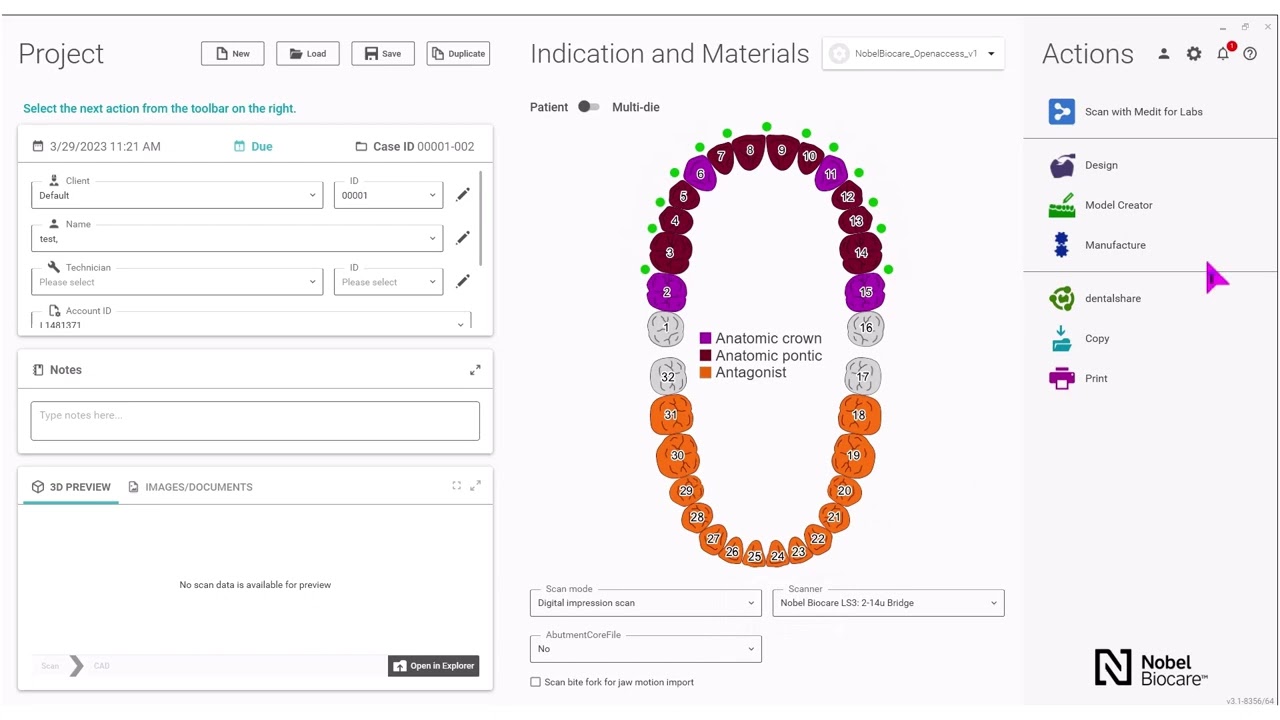The height and width of the screenshot is (720, 1280).
Task: Toggle connector dot between teeth 8 and 9
Action: [766, 127]
